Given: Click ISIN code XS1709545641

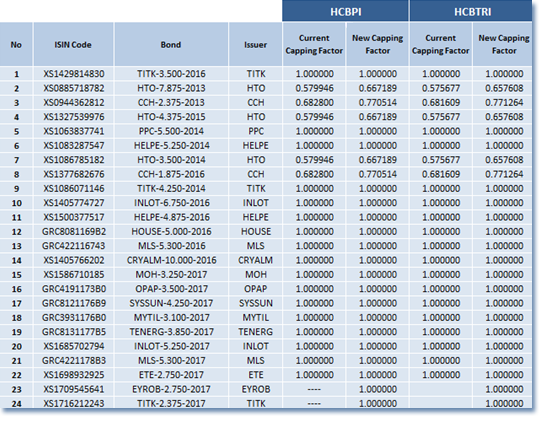Looking at the screenshot, I should pos(74,389).
